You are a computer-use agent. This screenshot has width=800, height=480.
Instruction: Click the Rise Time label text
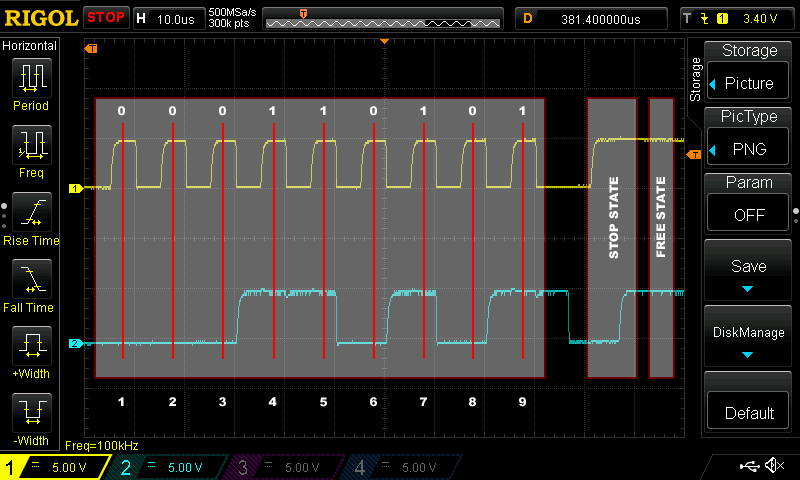click(31, 241)
